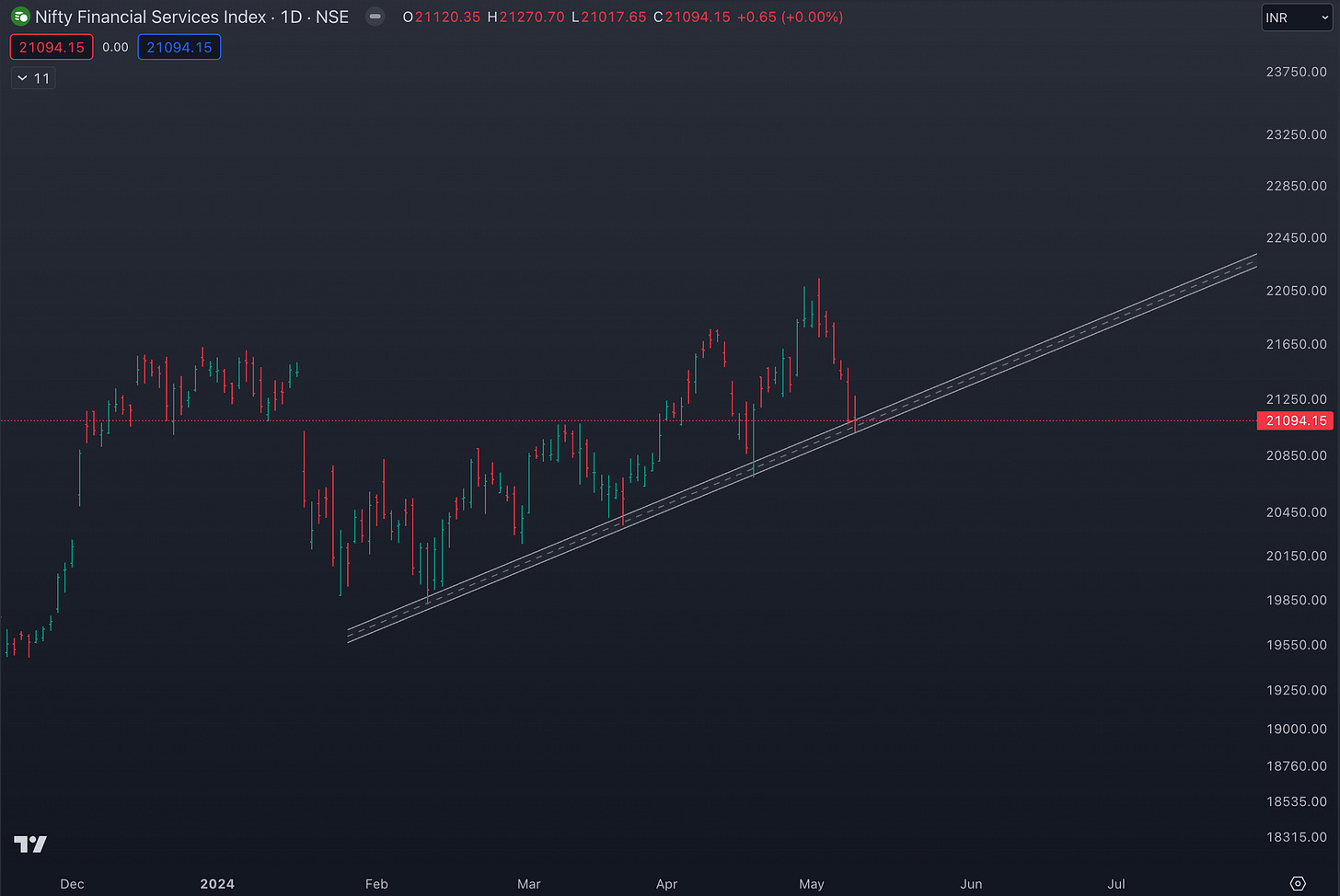Viewport: 1340px width, 896px height.
Task: Click the 21250.00 price axis label
Action: [x=1296, y=399]
